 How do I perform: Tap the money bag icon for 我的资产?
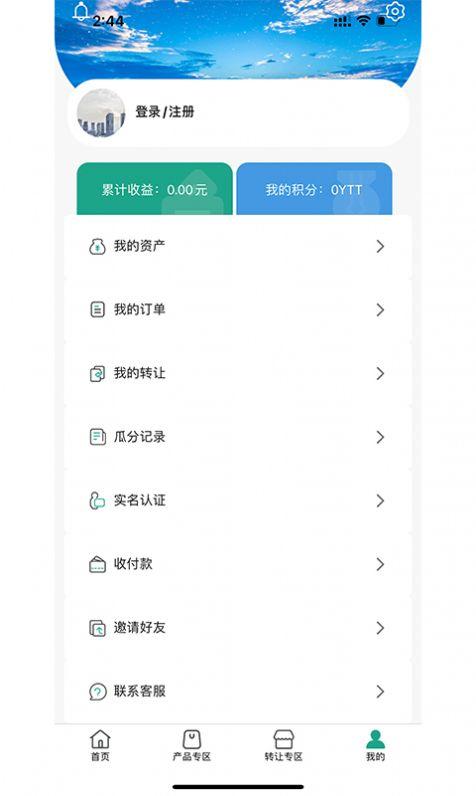[x=97, y=246]
